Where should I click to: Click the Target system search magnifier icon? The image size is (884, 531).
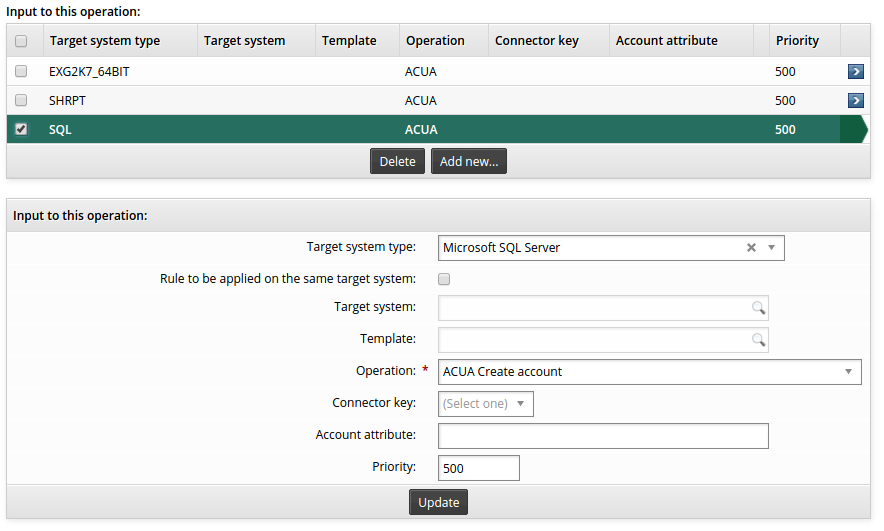coord(758,308)
